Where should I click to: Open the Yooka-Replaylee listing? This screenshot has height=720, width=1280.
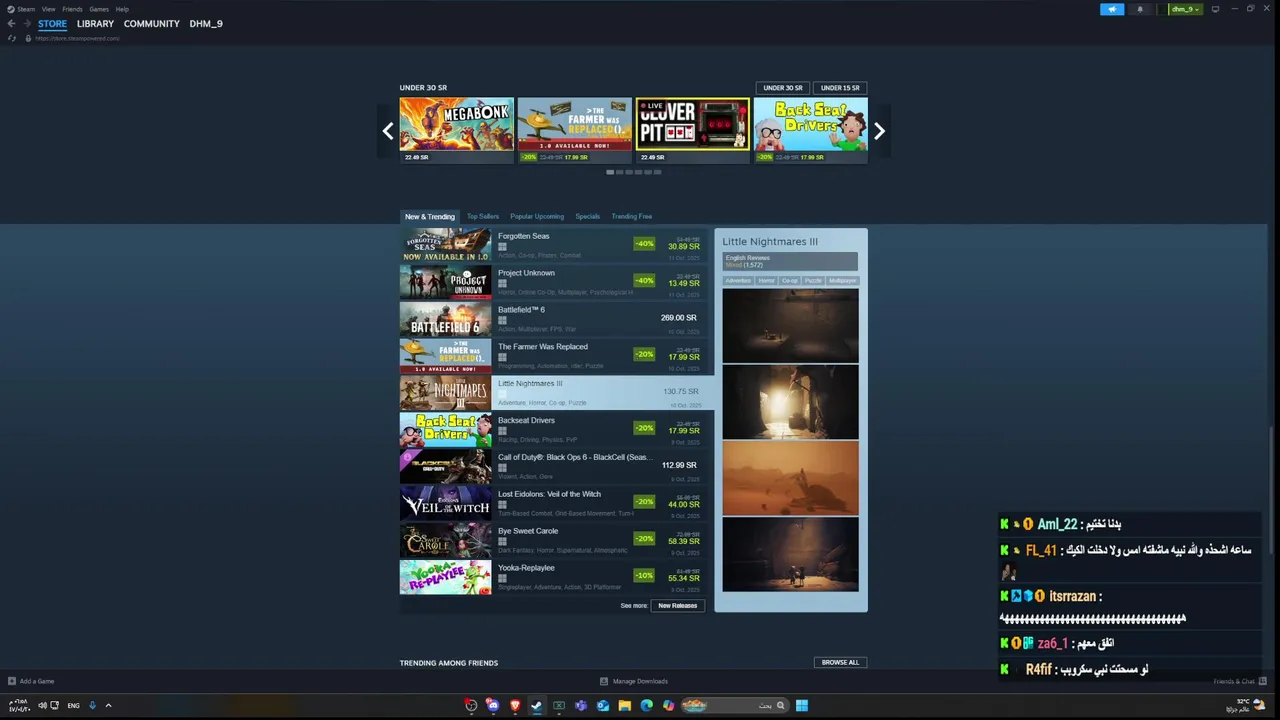click(x=554, y=577)
